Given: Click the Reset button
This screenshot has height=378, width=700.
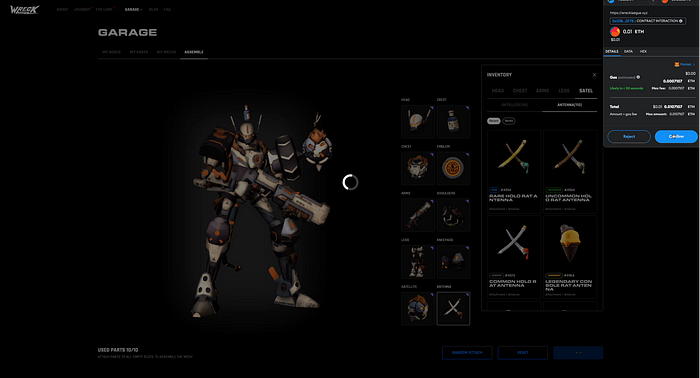Looking at the screenshot, I should point(522,353).
